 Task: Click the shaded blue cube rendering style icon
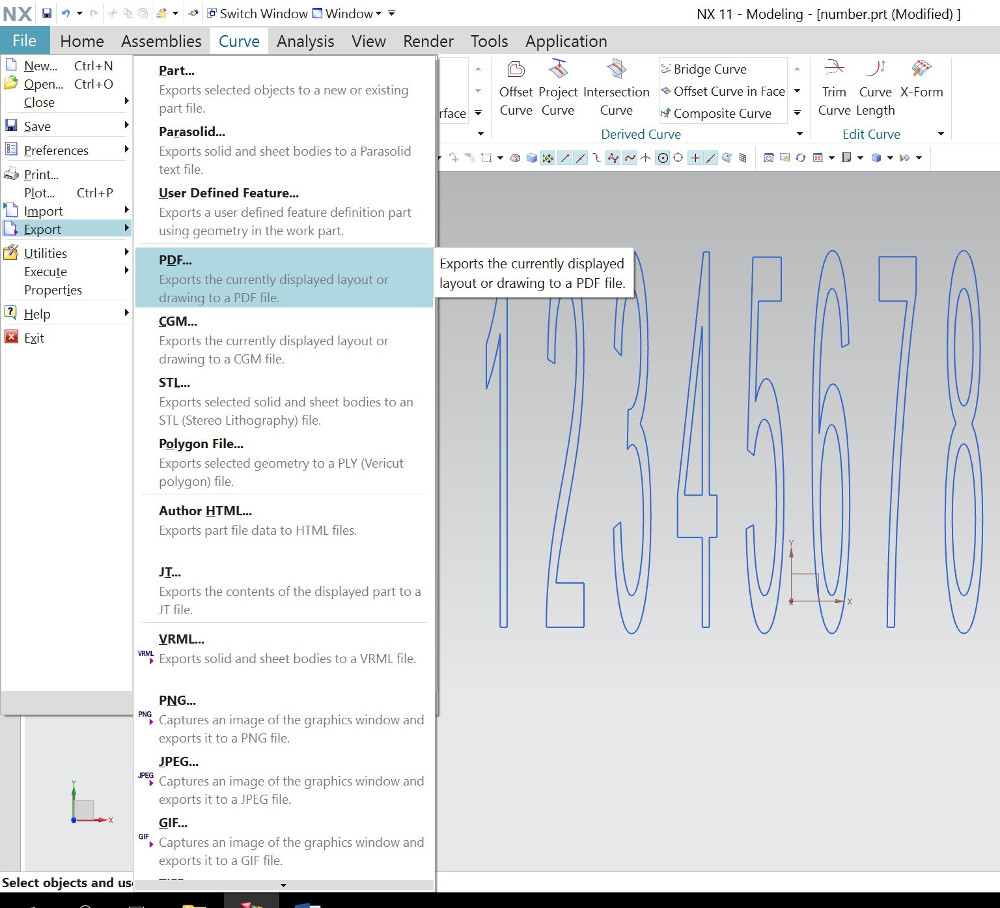875,157
